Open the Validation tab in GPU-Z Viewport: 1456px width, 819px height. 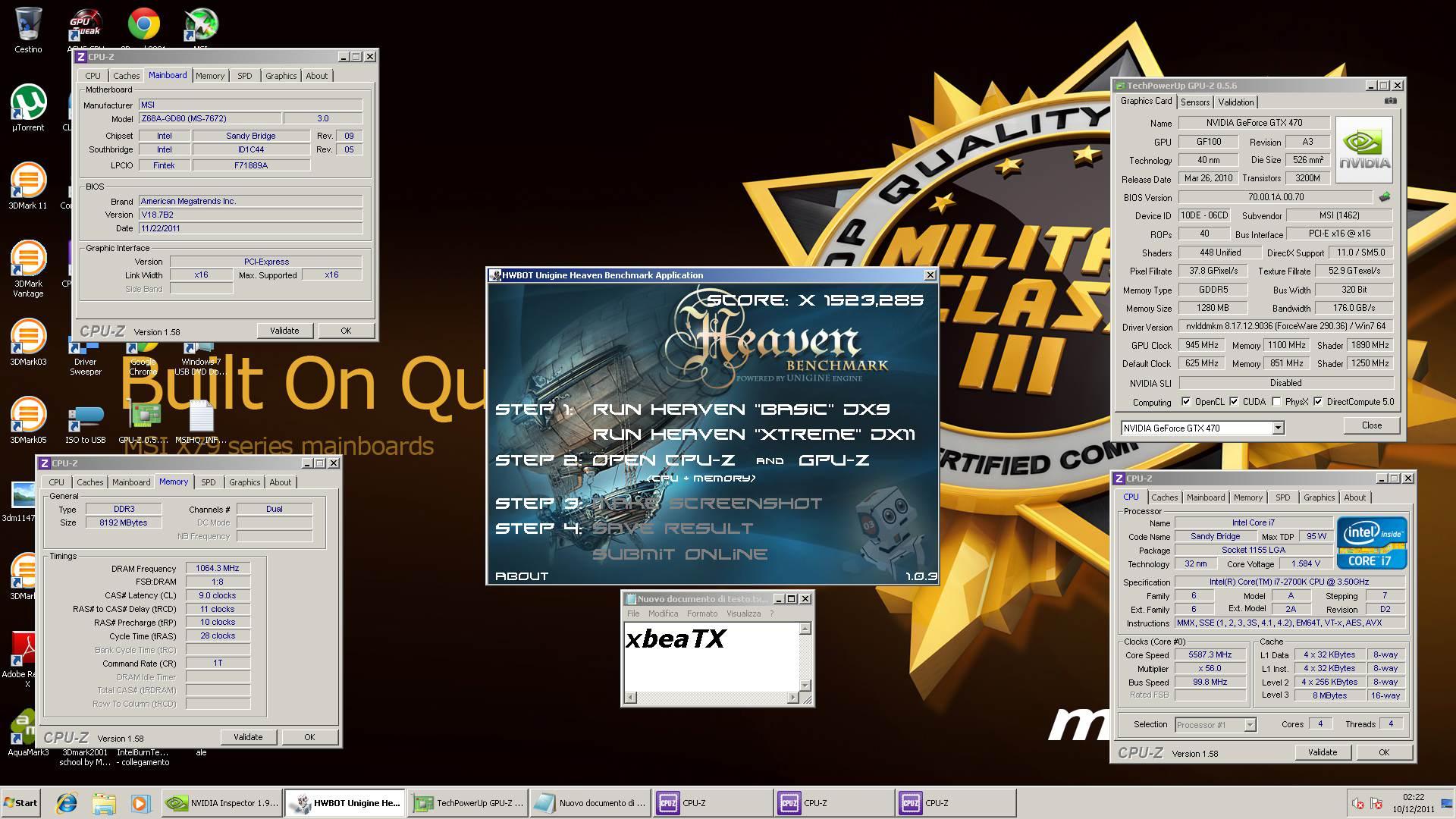click(1236, 102)
